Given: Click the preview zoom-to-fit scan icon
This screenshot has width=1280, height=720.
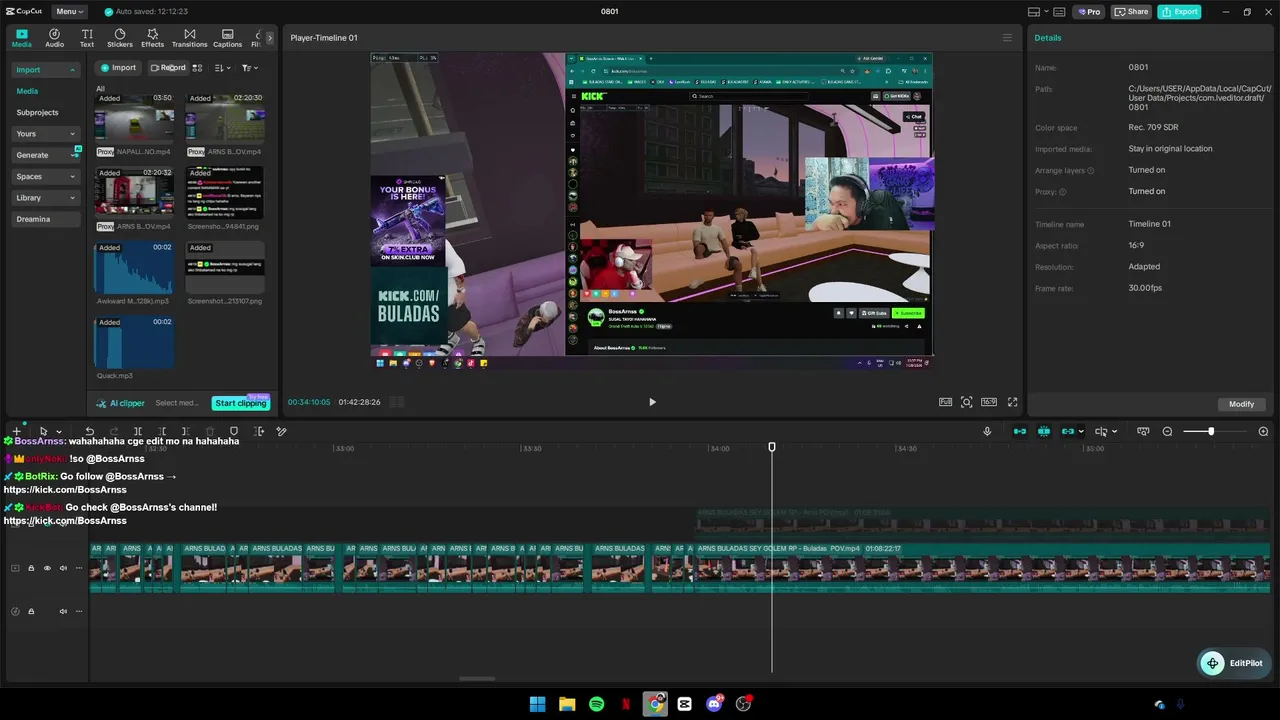Looking at the screenshot, I should point(966,402).
